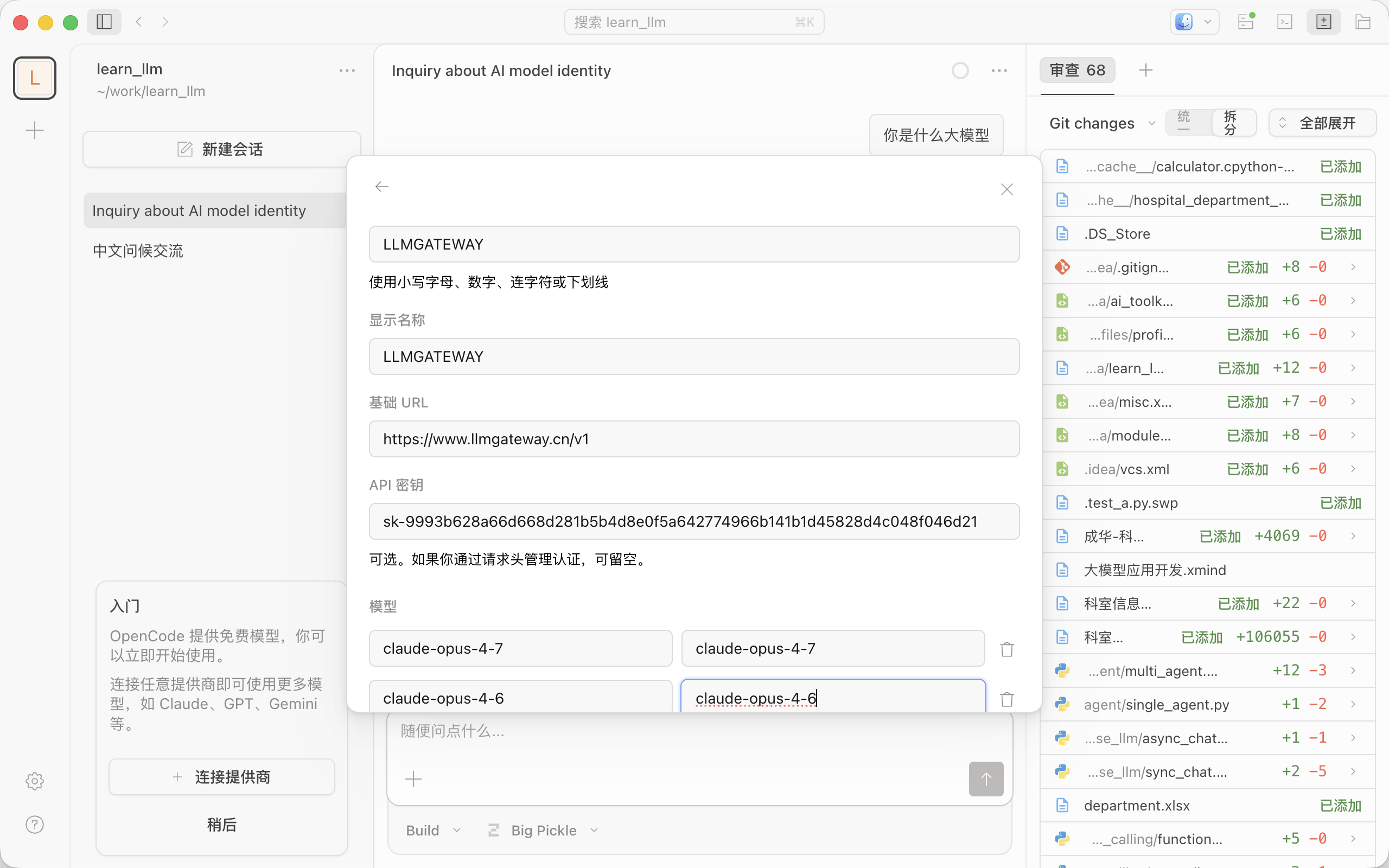Toggle the review panel icon in the titlebar
Viewport: 1389px width, 868px height.
[x=1323, y=22]
